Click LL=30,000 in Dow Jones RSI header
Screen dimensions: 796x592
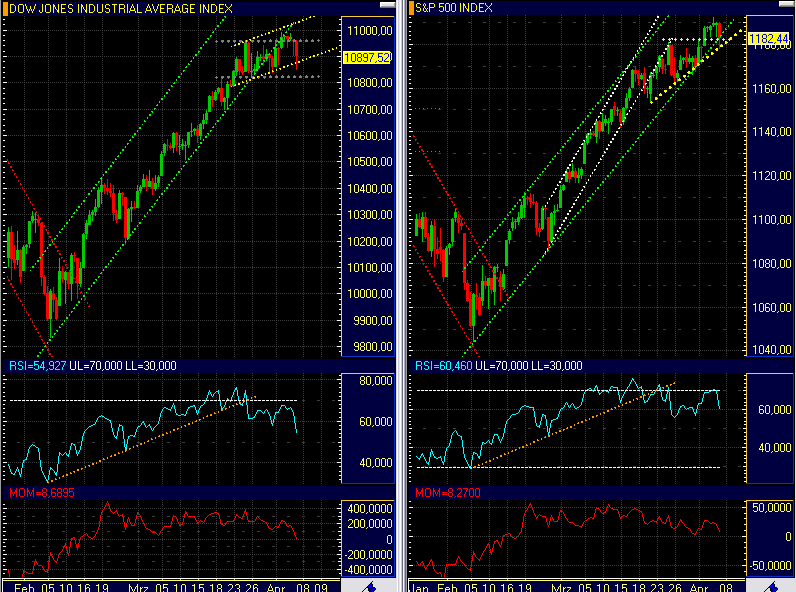click(x=151, y=366)
